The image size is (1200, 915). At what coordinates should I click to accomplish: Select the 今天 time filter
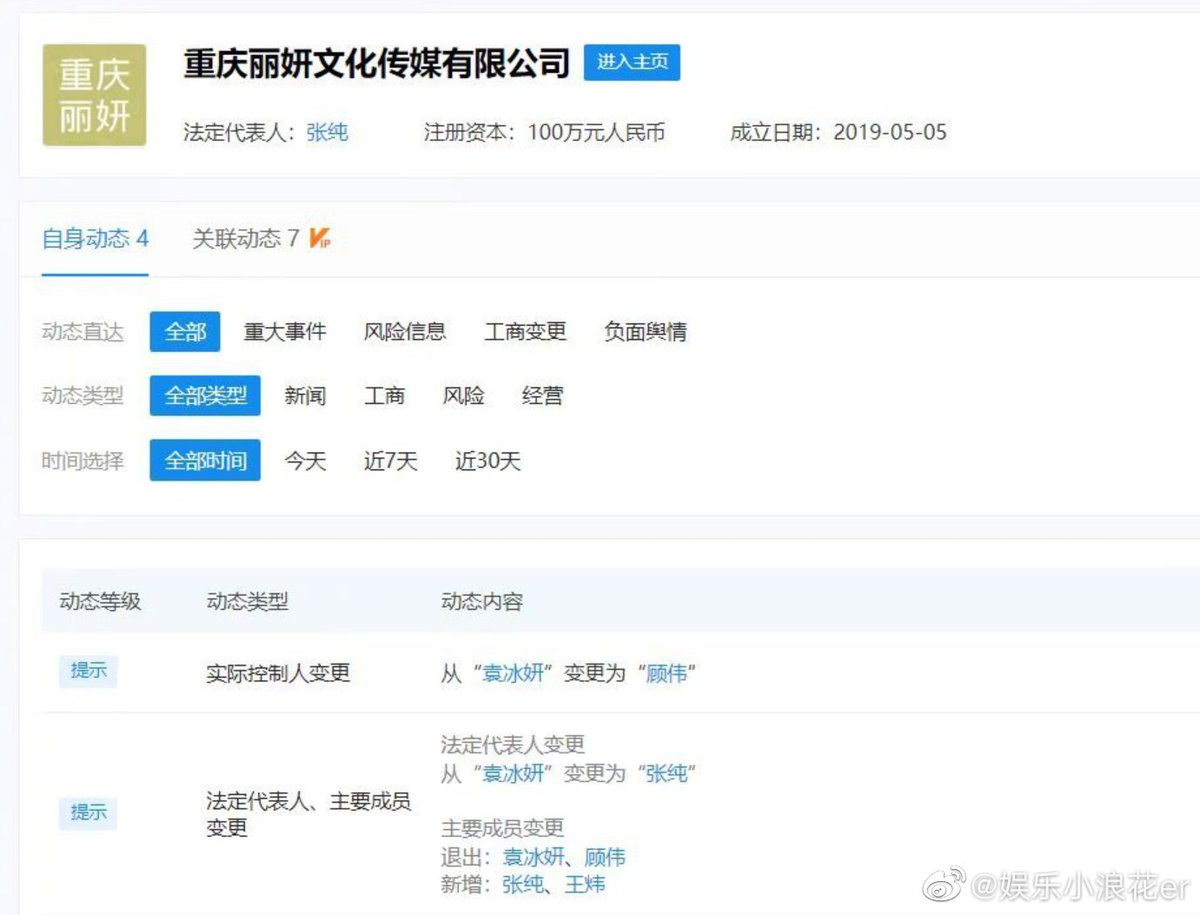click(x=305, y=461)
